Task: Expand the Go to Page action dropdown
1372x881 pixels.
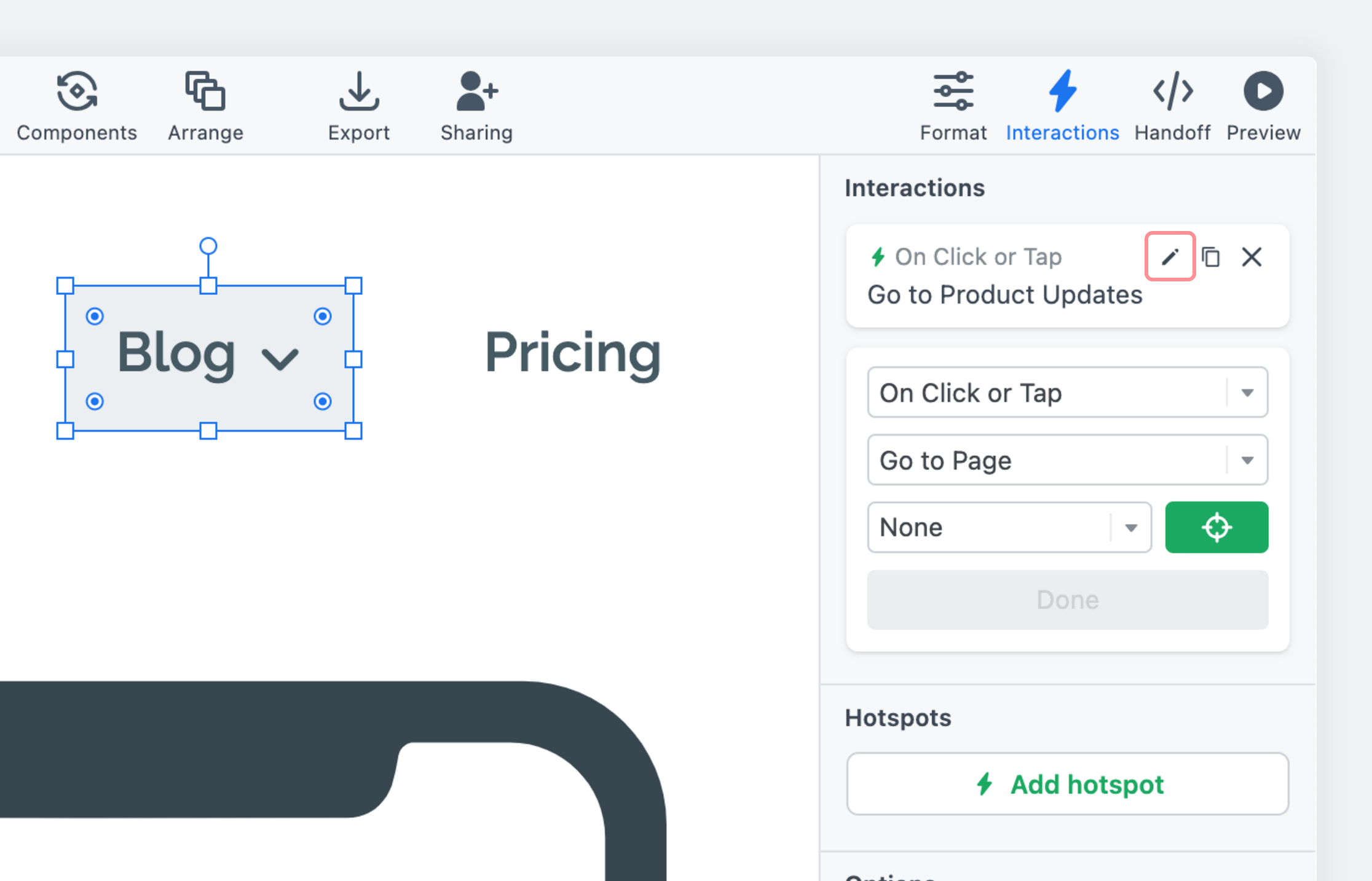Action: pyautogui.click(x=1067, y=460)
